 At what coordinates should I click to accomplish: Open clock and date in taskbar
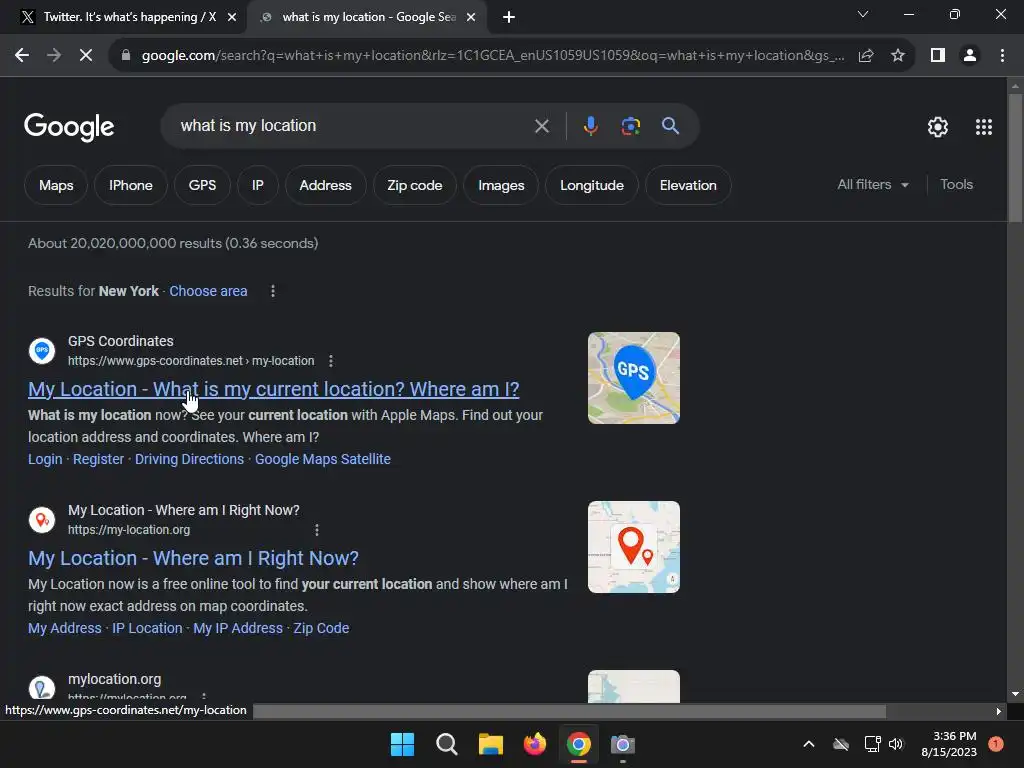pyautogui.click(x=949, y=744)
